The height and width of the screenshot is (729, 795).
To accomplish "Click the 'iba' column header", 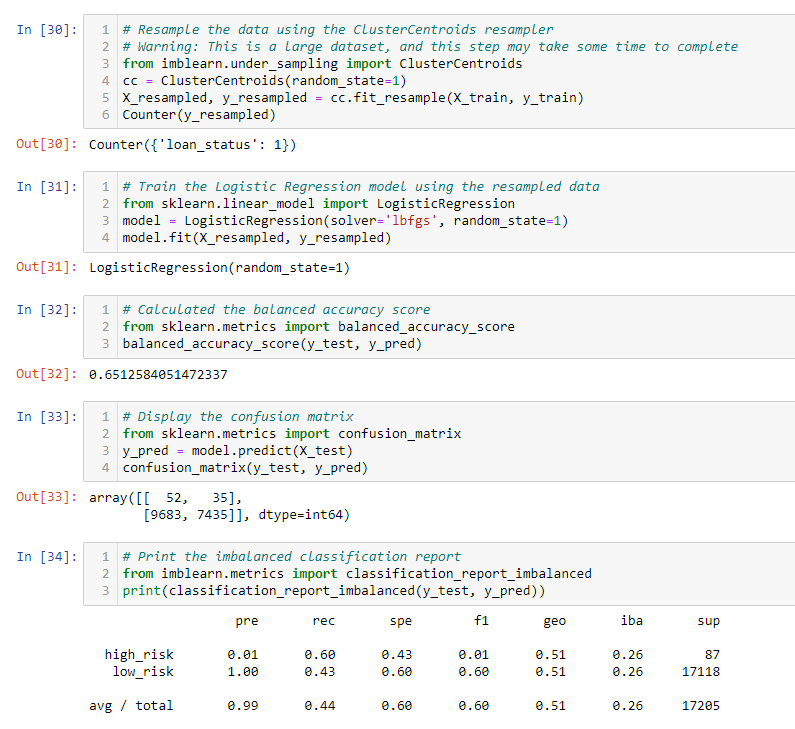I will [631, 621].
